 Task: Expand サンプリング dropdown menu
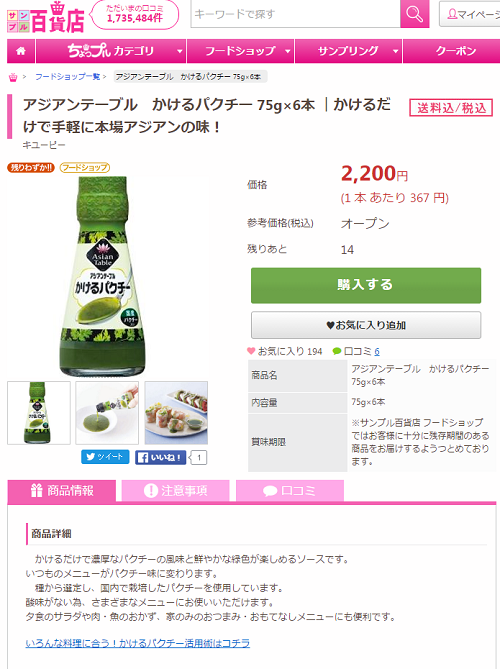(x=348, y=51)
